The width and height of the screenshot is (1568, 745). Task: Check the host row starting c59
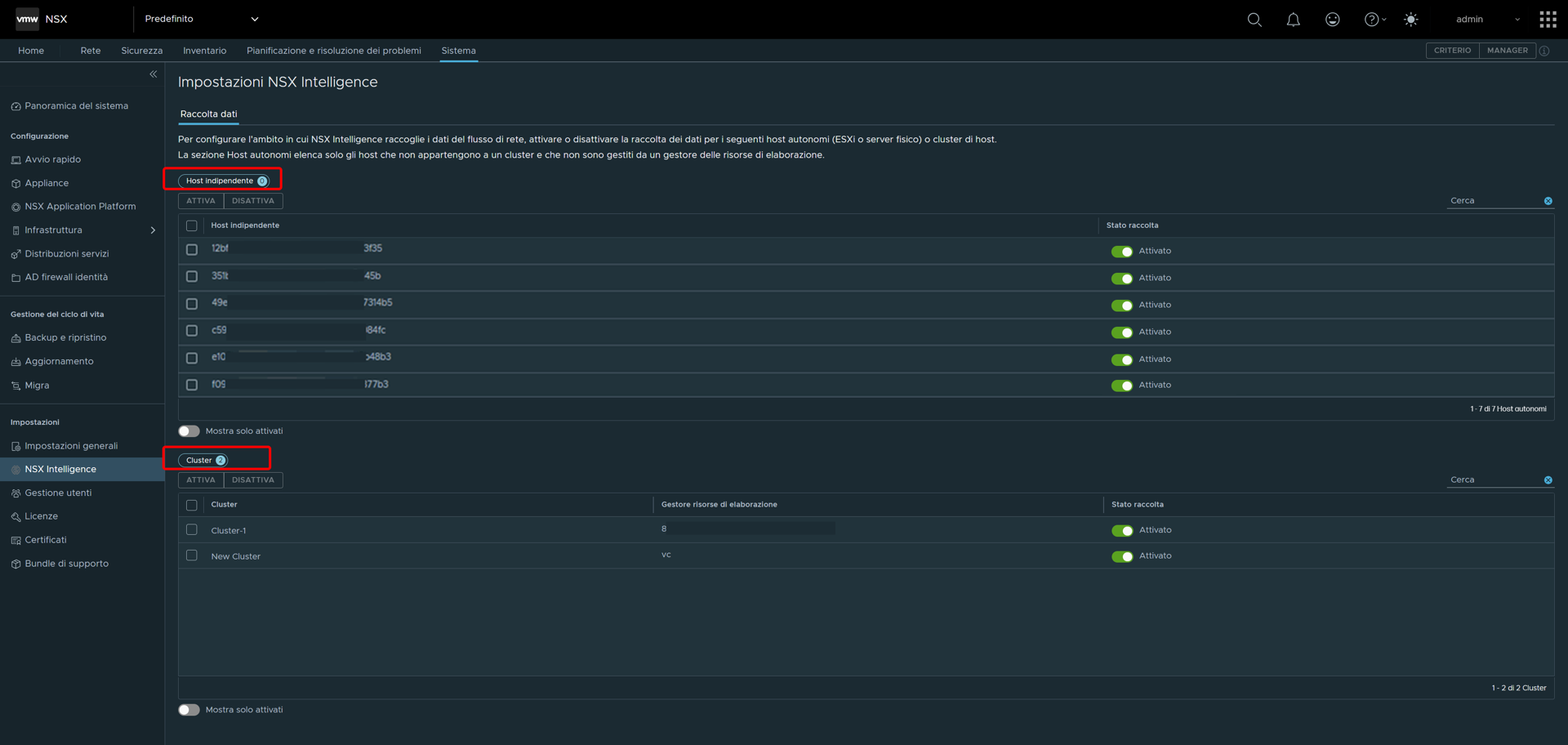tap(192, 331)
